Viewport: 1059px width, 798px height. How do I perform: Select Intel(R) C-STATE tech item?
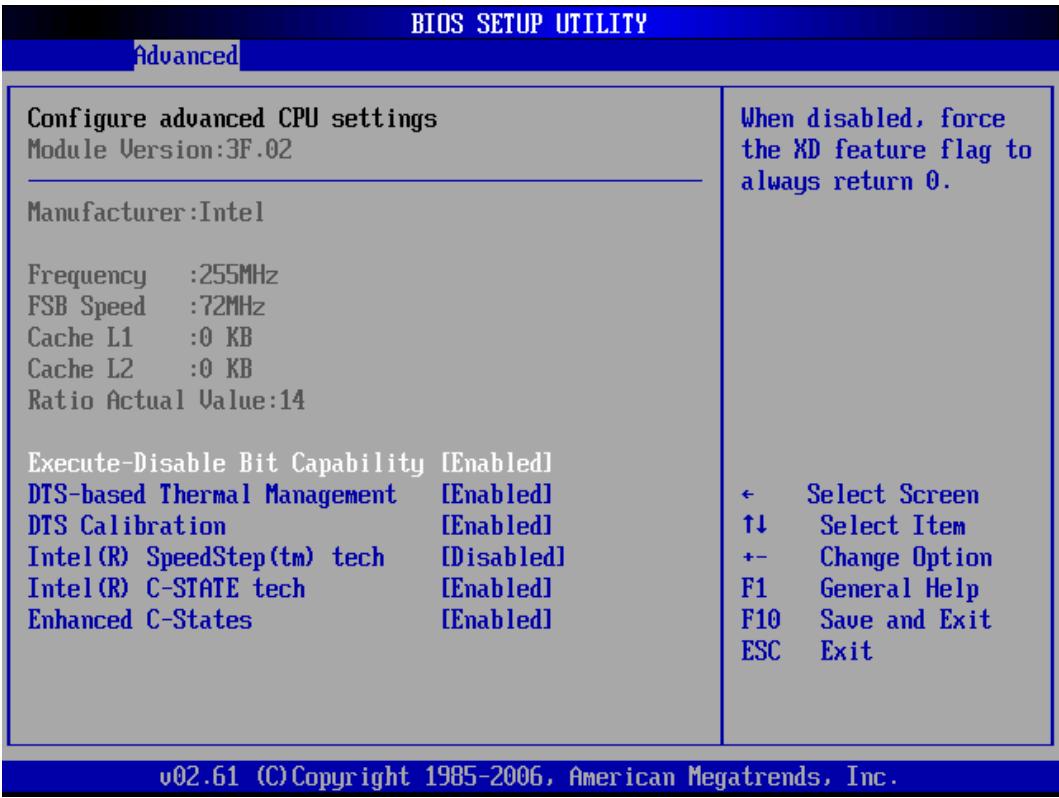[x=166, y=588]
